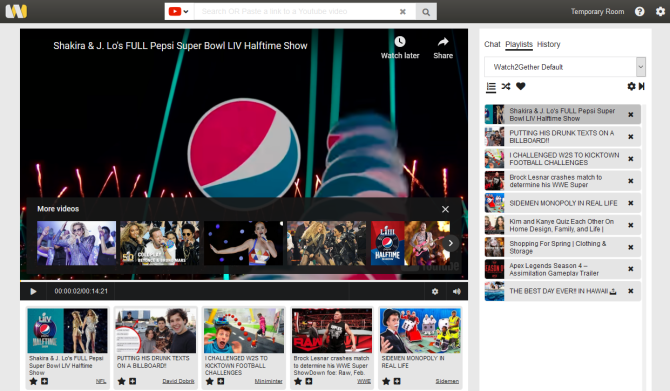Open Katy Perry suggested video thumbnail

pyautogui.click(x=244, y=243)
